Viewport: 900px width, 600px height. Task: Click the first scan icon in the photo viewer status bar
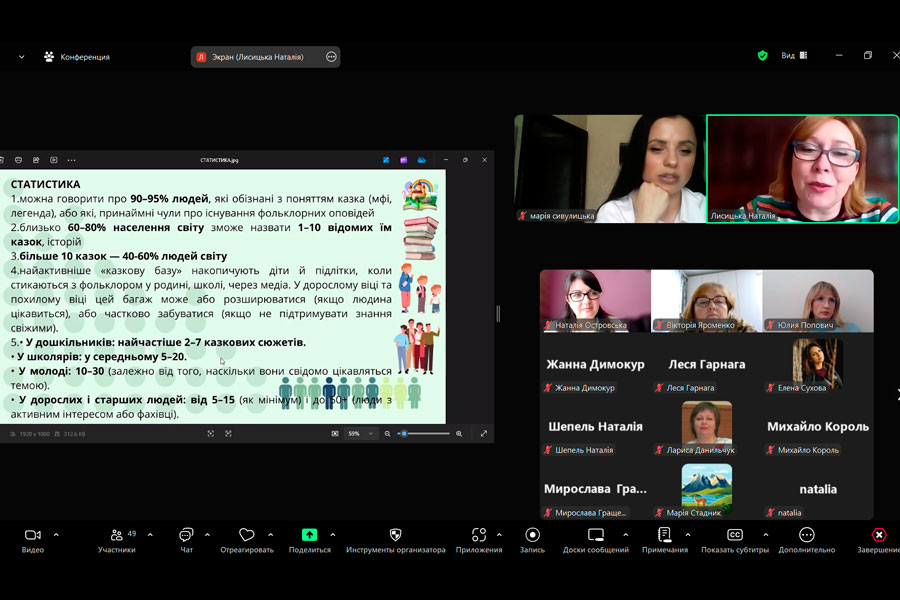click(211, 434)
